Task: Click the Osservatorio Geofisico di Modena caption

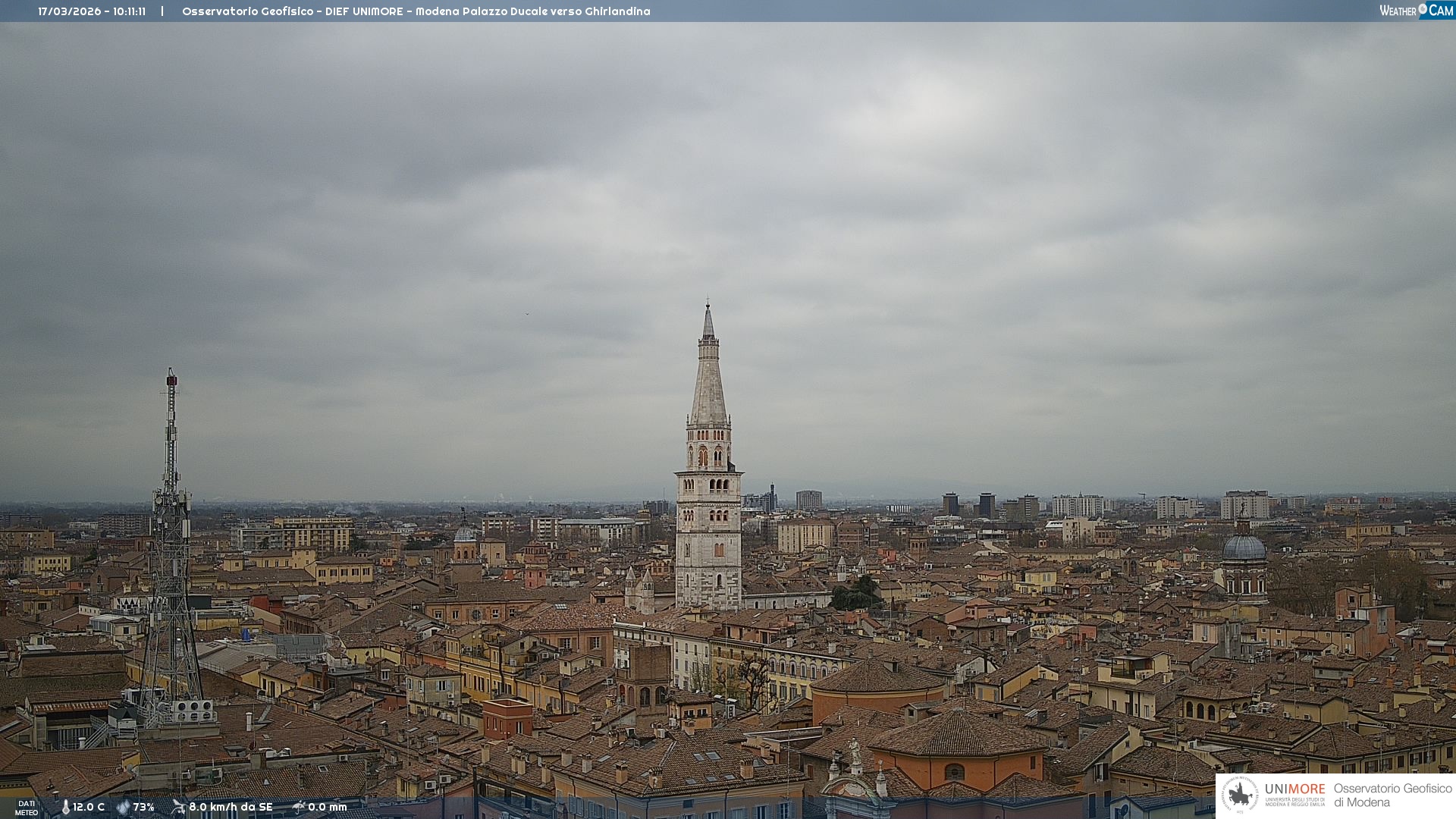Action: pyautogui.click(x=1392, y=795)
